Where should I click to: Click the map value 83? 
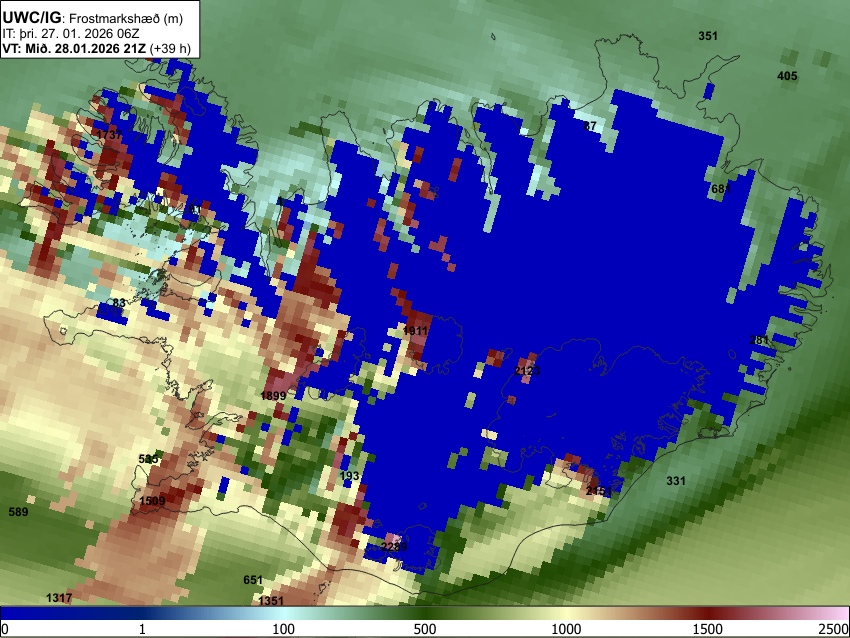[119, 303]
